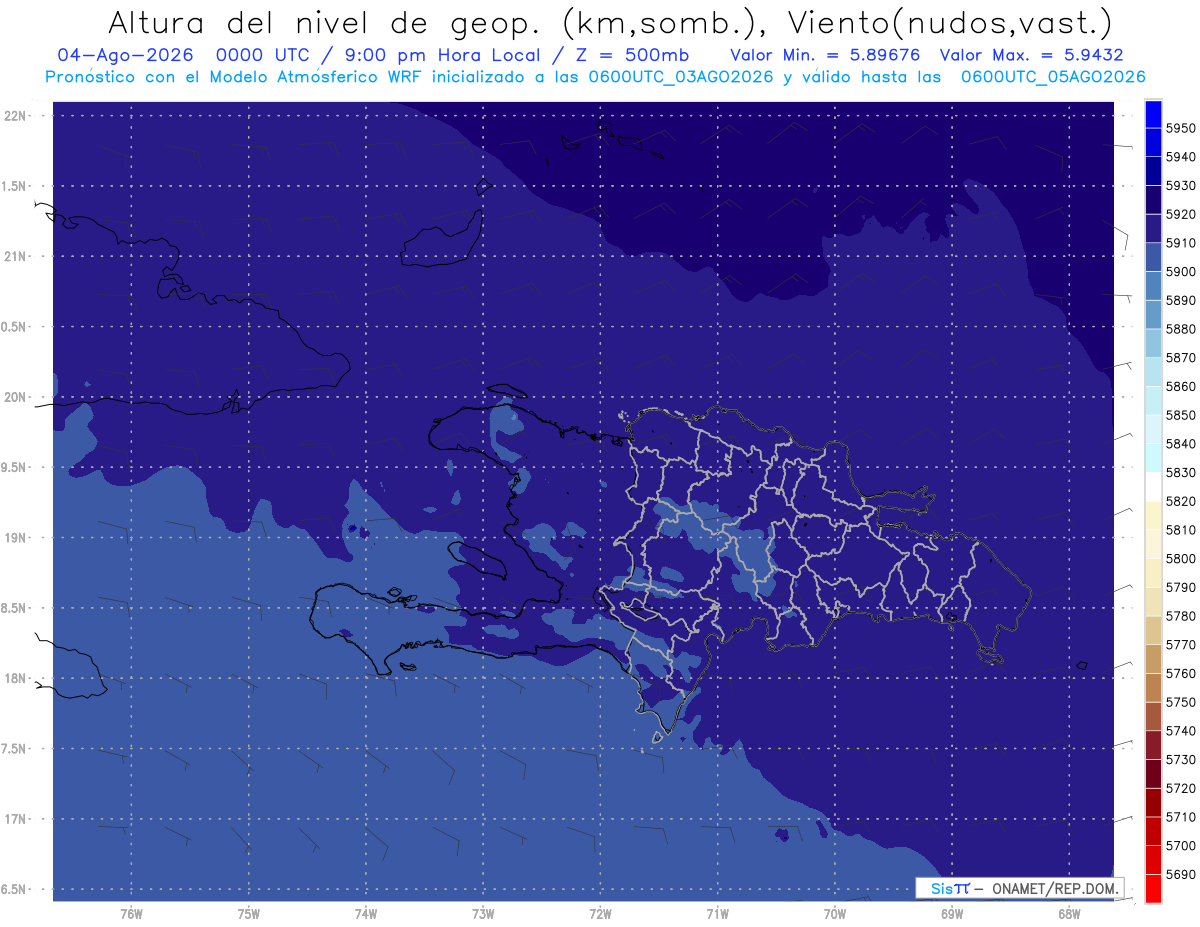The height and width of the screenshot is (927, 1200).
Task: Click the '0600UTC_05AGO2026' valid-until time
Action: tap(1052, 77)
